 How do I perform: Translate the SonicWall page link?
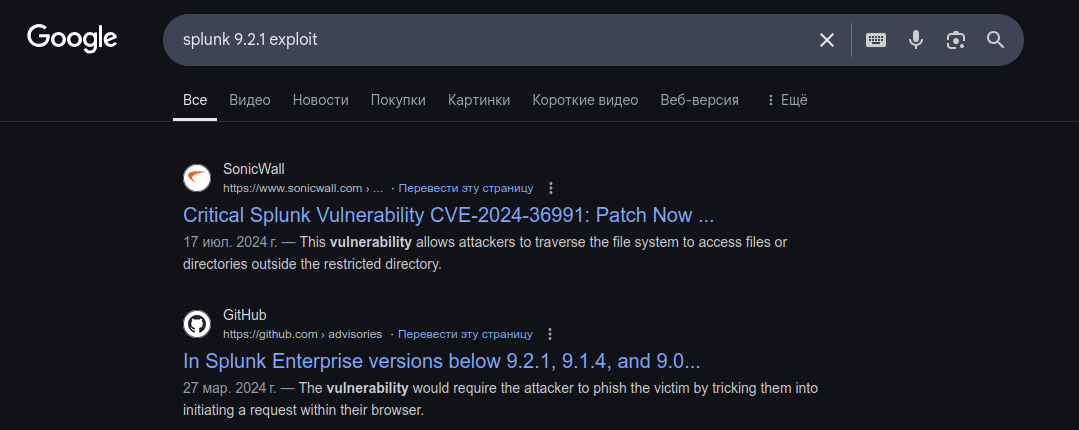(x=466, y=188)
